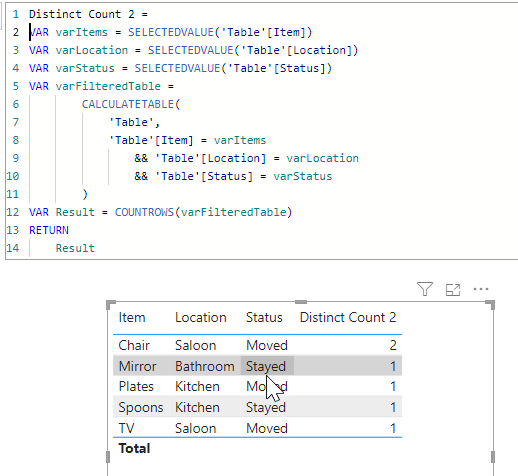The height and width of the screenshot is (476, 518).
Task: Click Result on the last formula line
Action: coord(75,248)
